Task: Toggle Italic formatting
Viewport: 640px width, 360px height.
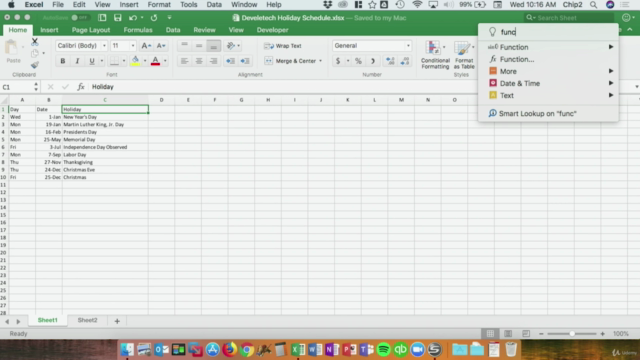Action: pyautogui.click(x=77, y=61)
